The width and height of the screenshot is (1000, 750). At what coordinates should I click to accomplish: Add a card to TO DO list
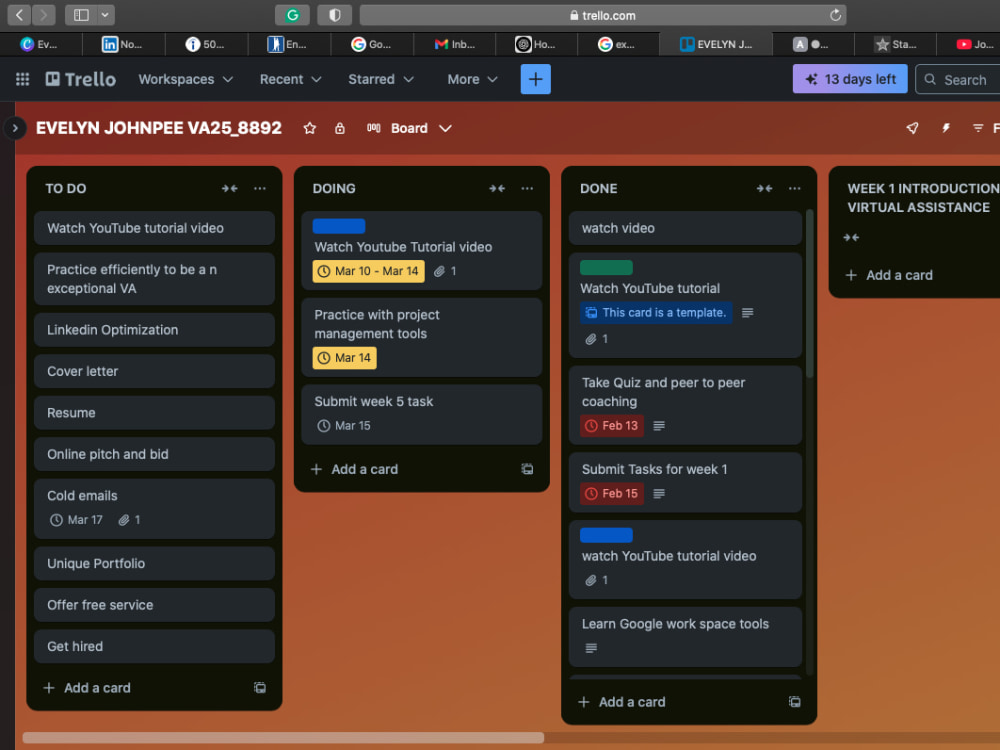point(87,688)
